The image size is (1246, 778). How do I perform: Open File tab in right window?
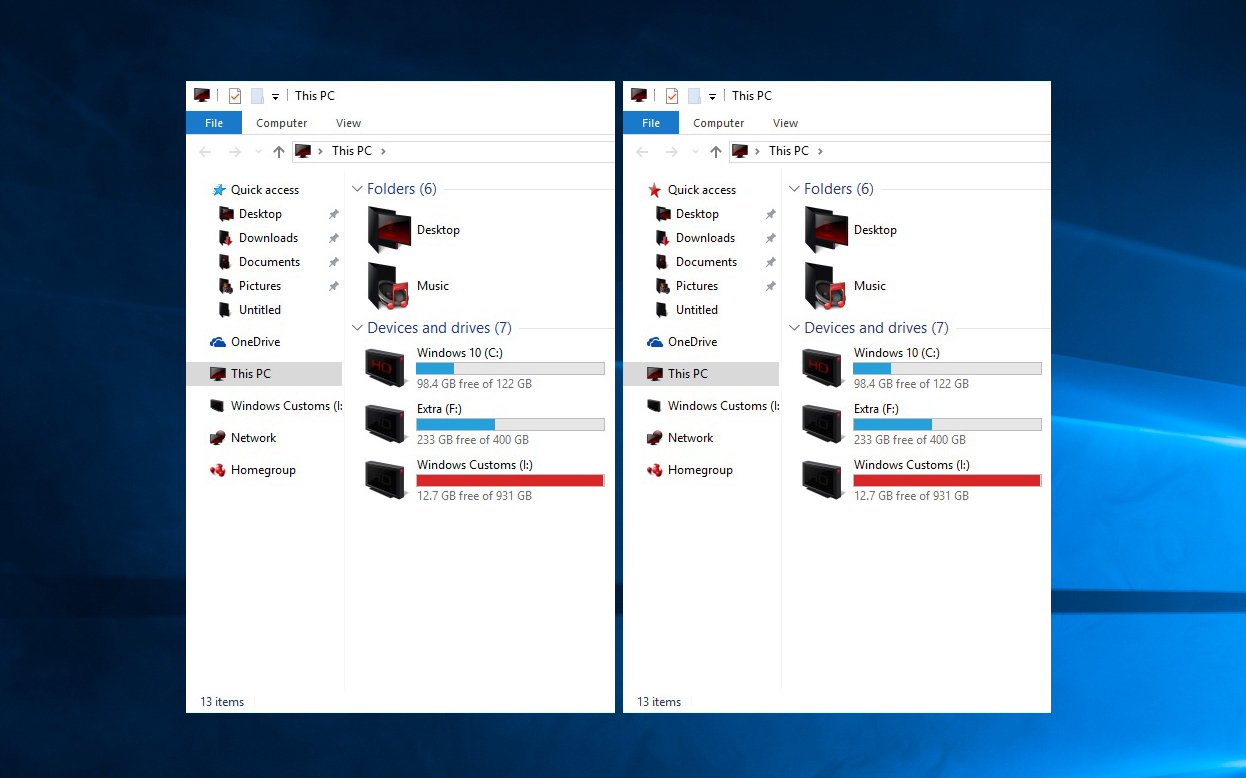click(651, 123)
